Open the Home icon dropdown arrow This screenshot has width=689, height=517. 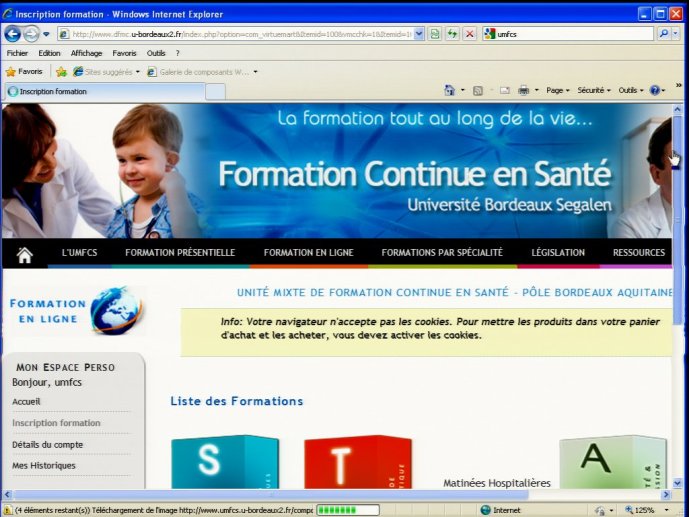(463, 90)
